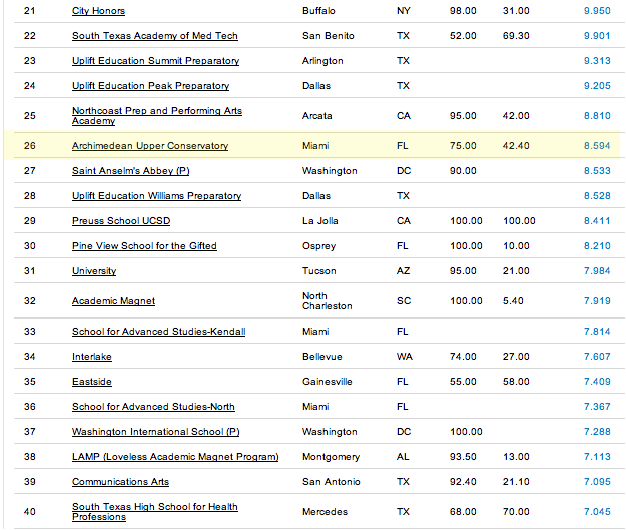Open Uplift Education Williams Preparatory
This screenshot has width=626, height=530.
[156, 196]
